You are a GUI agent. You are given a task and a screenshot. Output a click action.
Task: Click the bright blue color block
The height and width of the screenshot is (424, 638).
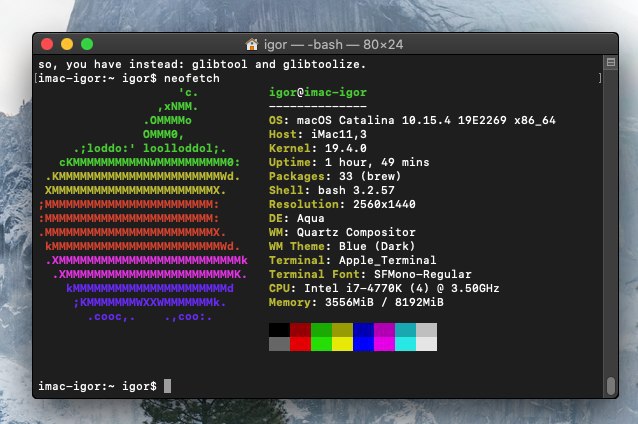363,344
